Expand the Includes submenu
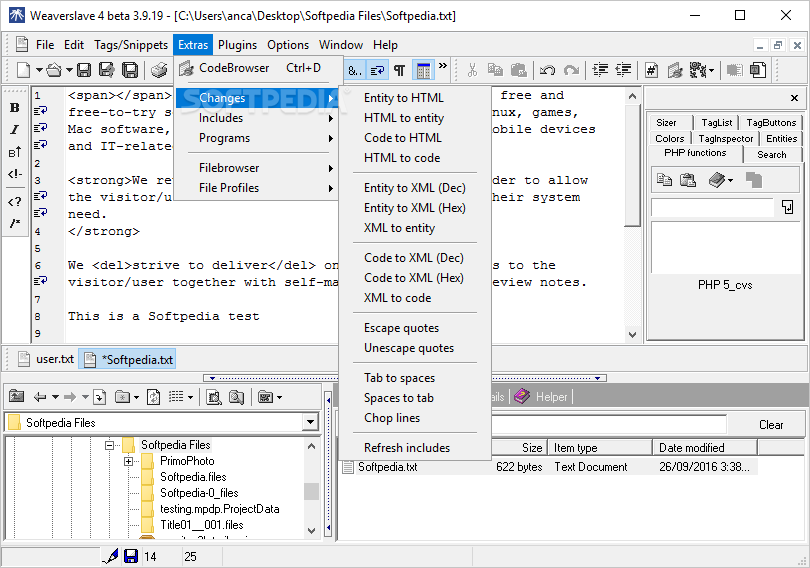This screenshot has height=568, width=810. [256, 118]
